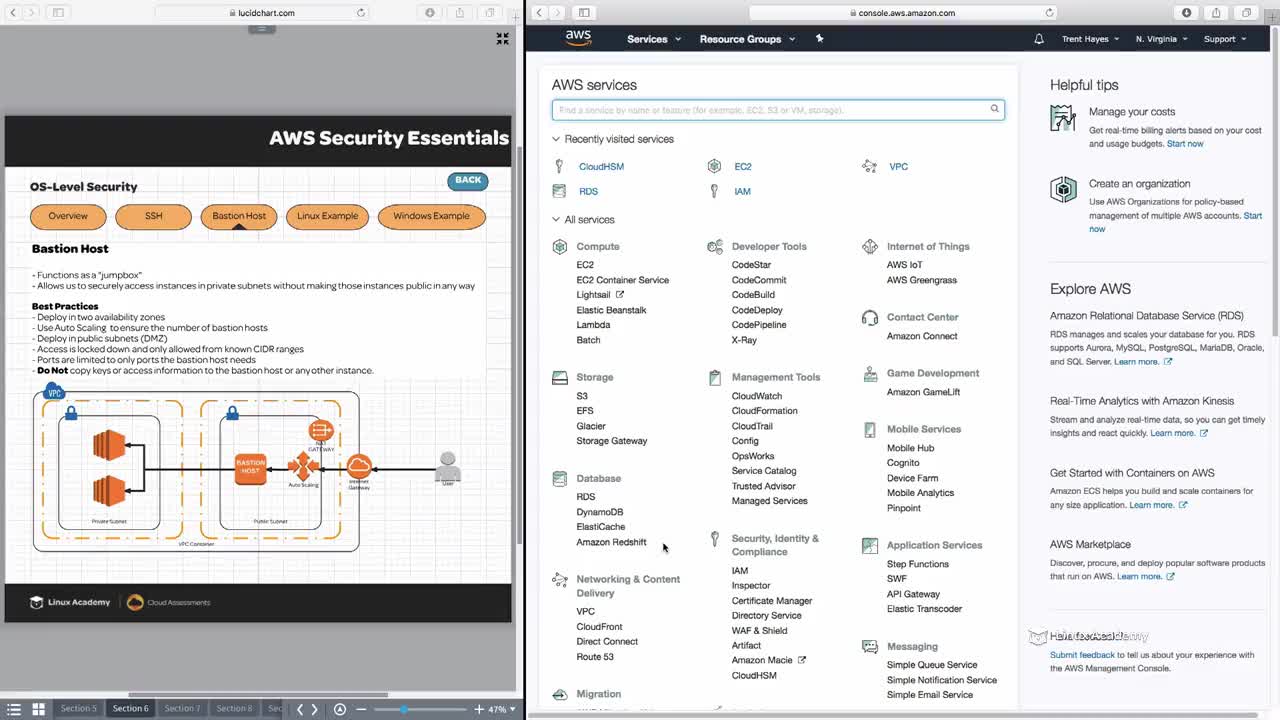Image resolution: width=1280 pixels, height=720 pixels.
Task: Click the Create an organization tip icon
Action: (1063, 189)
